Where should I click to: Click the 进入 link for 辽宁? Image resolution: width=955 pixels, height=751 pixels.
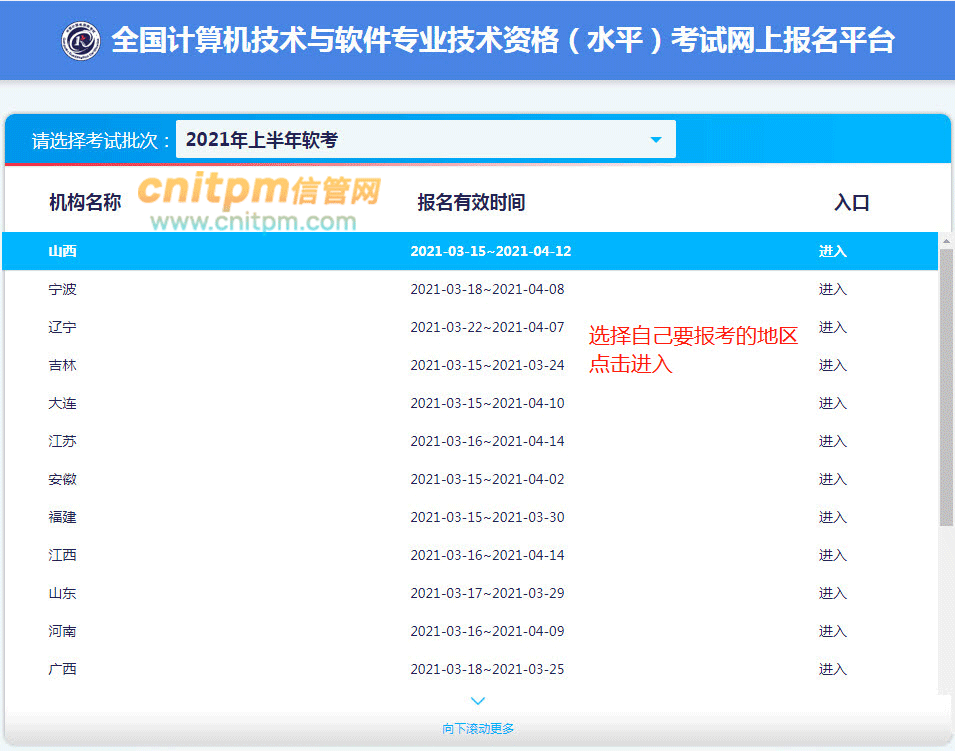[x=833, y=327]
